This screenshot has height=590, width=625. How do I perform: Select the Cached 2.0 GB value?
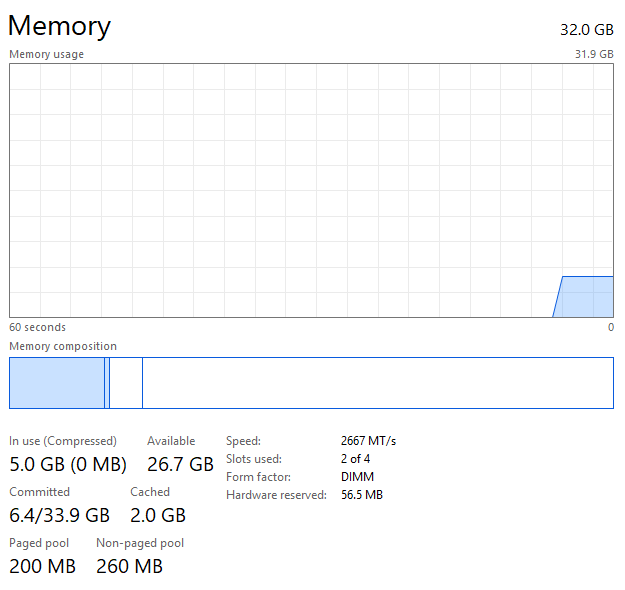(x=158, y=515)
